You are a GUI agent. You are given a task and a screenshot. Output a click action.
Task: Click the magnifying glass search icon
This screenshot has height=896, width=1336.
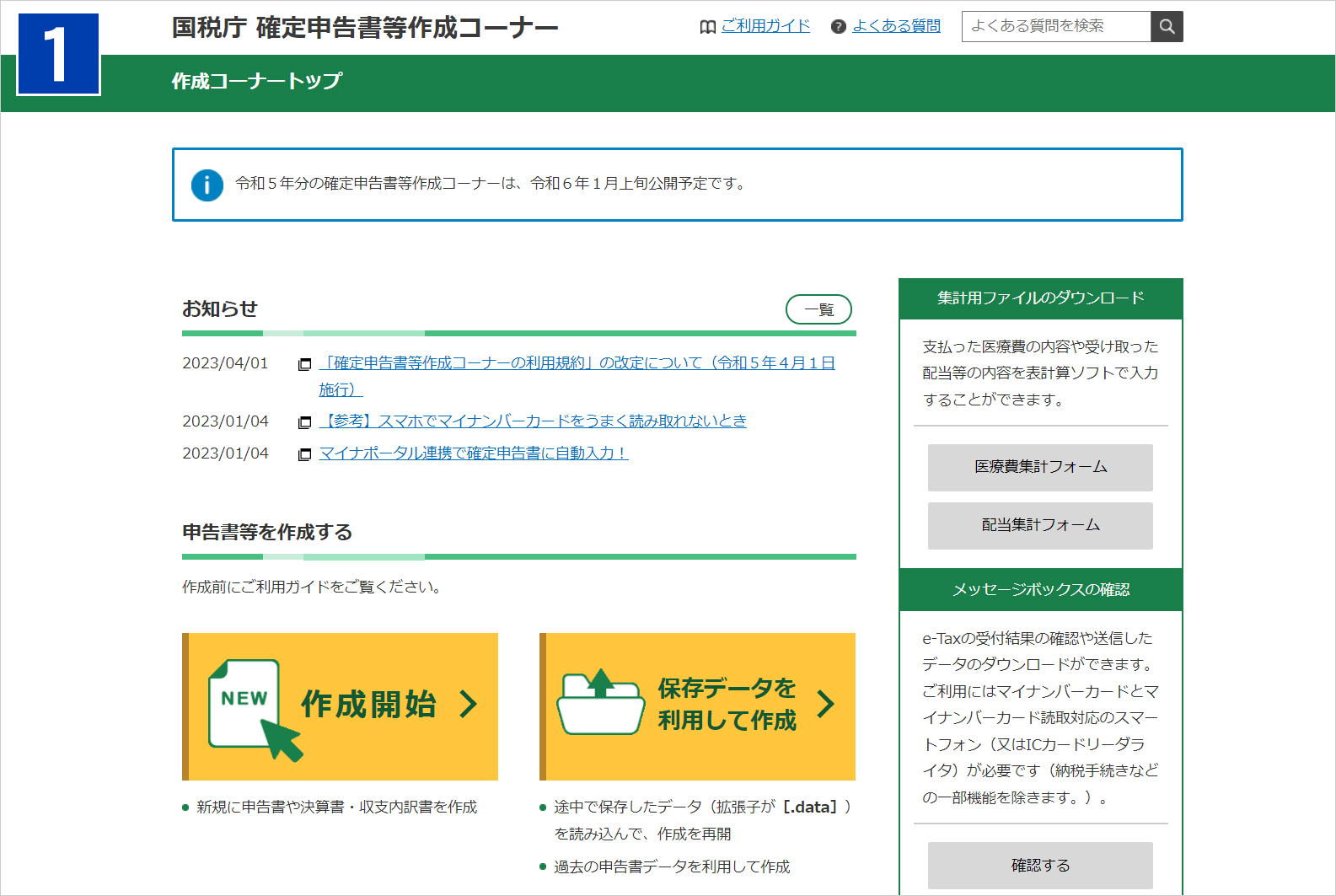1167,26
